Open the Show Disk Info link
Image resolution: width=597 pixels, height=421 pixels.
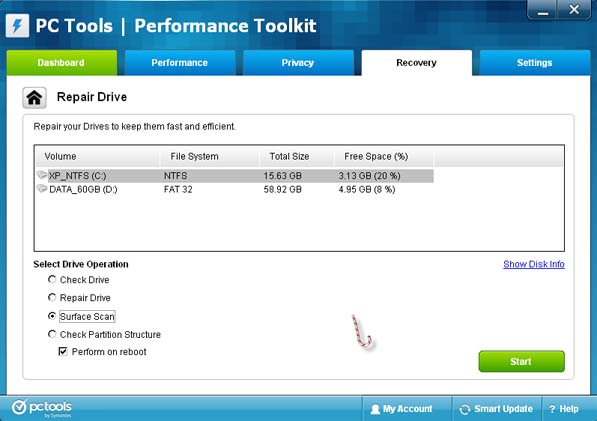click(533, 264)
